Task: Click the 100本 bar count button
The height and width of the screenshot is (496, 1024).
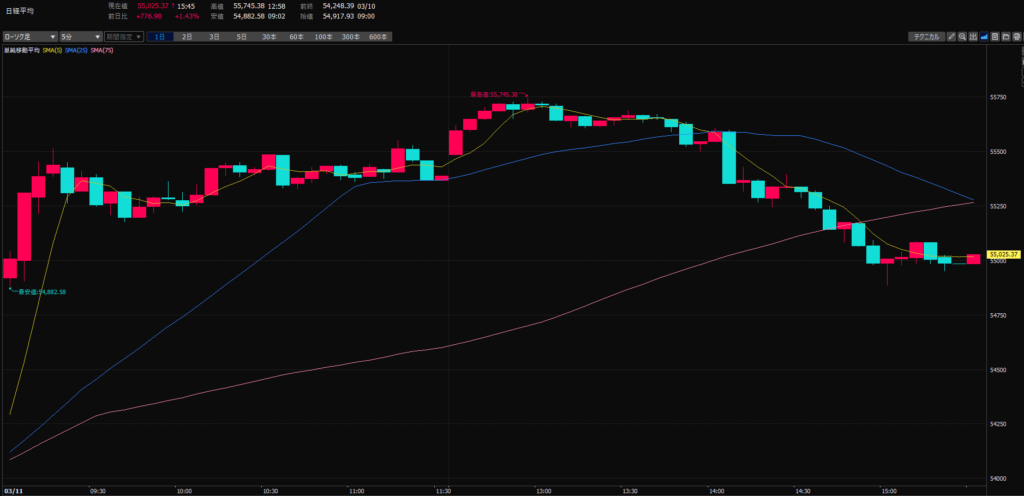Action: pos(322,36)
